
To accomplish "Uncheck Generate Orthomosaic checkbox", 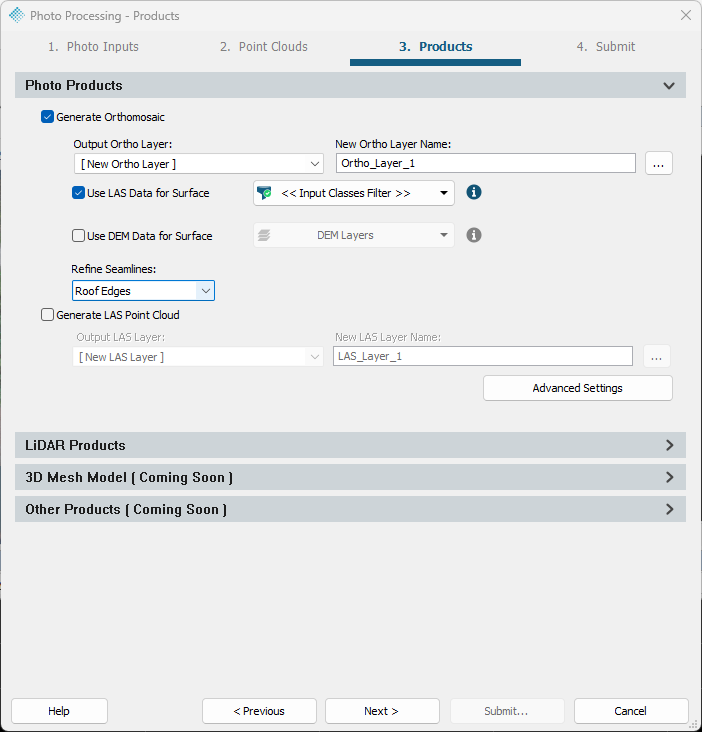I will (47, 117).
